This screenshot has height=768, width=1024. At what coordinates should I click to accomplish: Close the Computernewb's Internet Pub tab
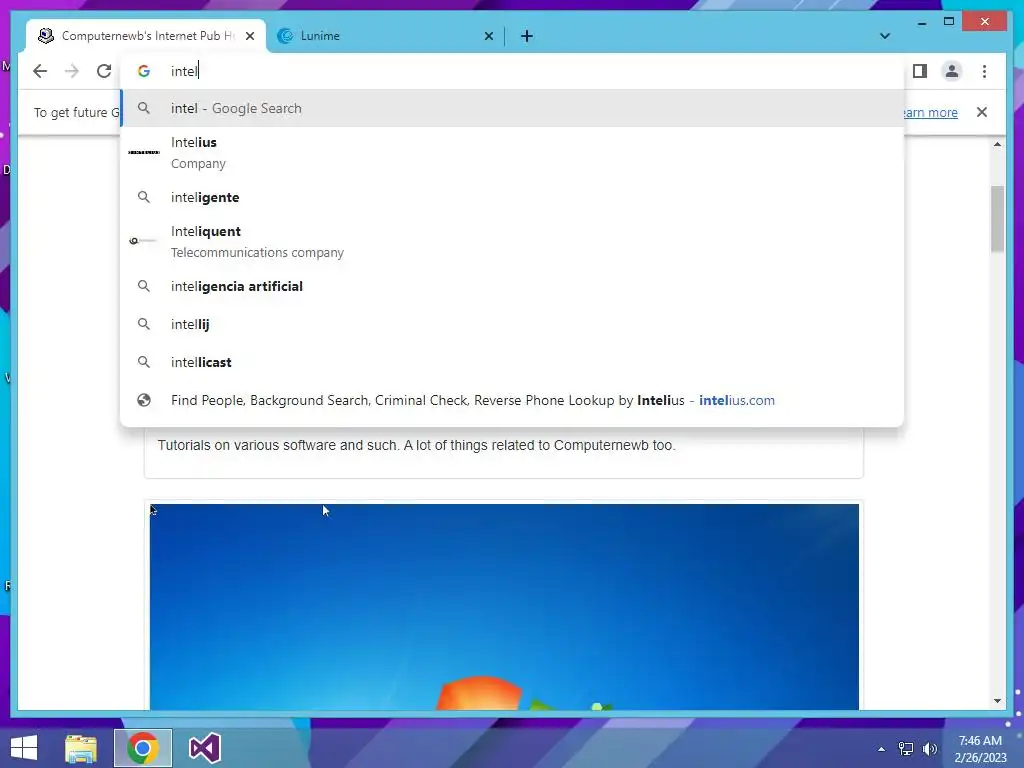[249, 36]
